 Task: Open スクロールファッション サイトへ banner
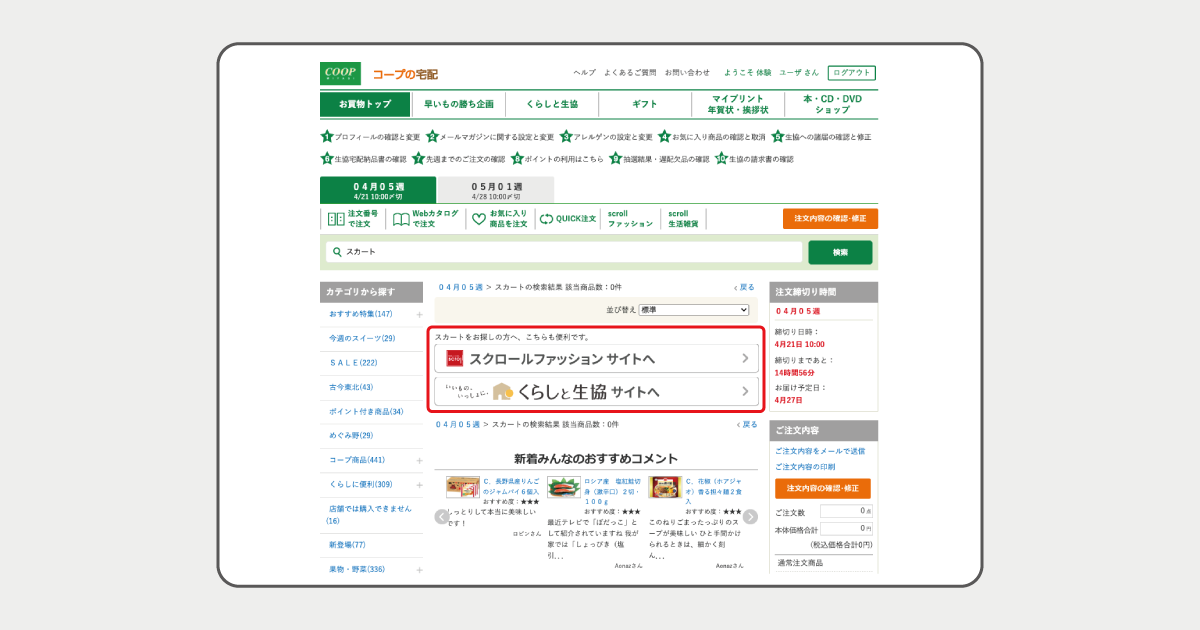point(596,358)
